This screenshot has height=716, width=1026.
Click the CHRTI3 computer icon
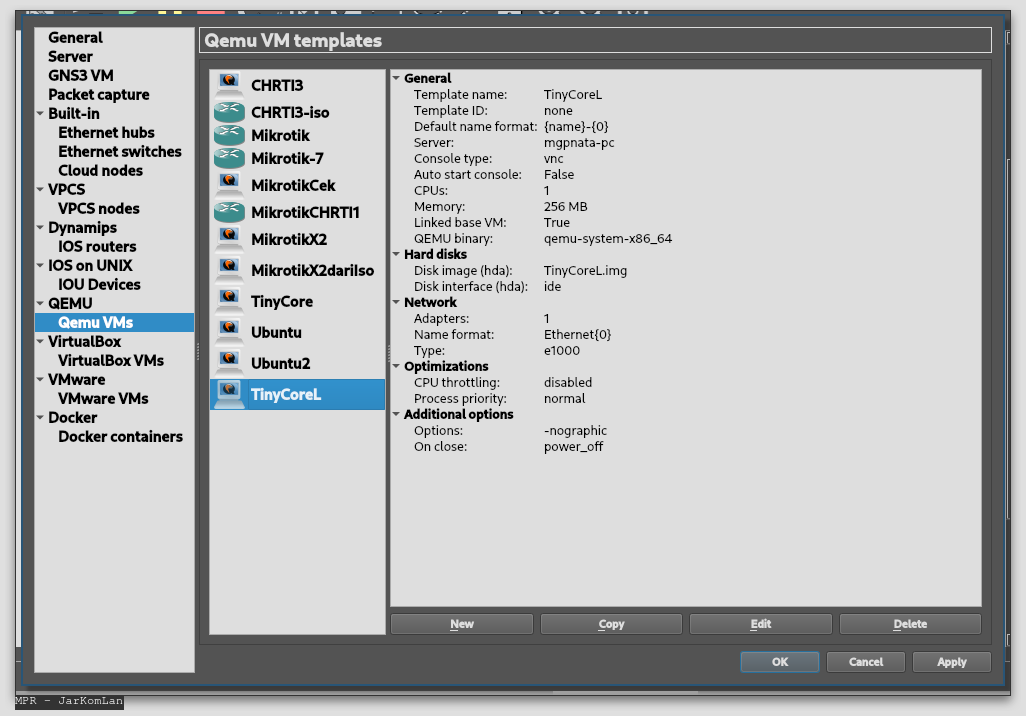click(x=229, y=85)
